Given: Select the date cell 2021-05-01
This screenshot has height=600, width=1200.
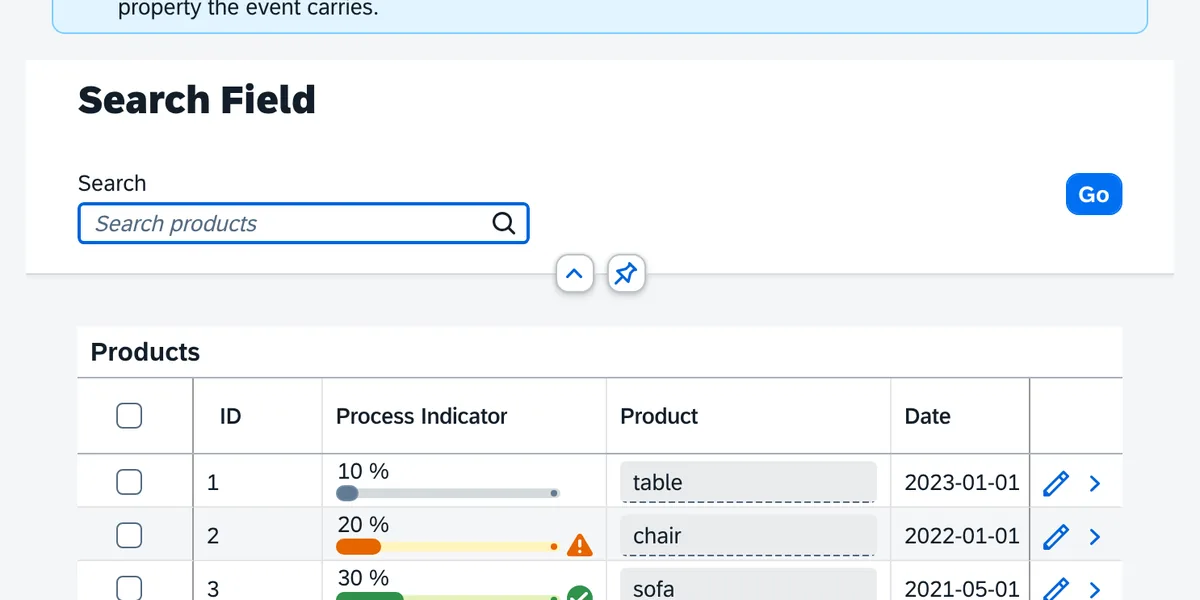Looking at the screenshot, I should [x=962, y=589].
